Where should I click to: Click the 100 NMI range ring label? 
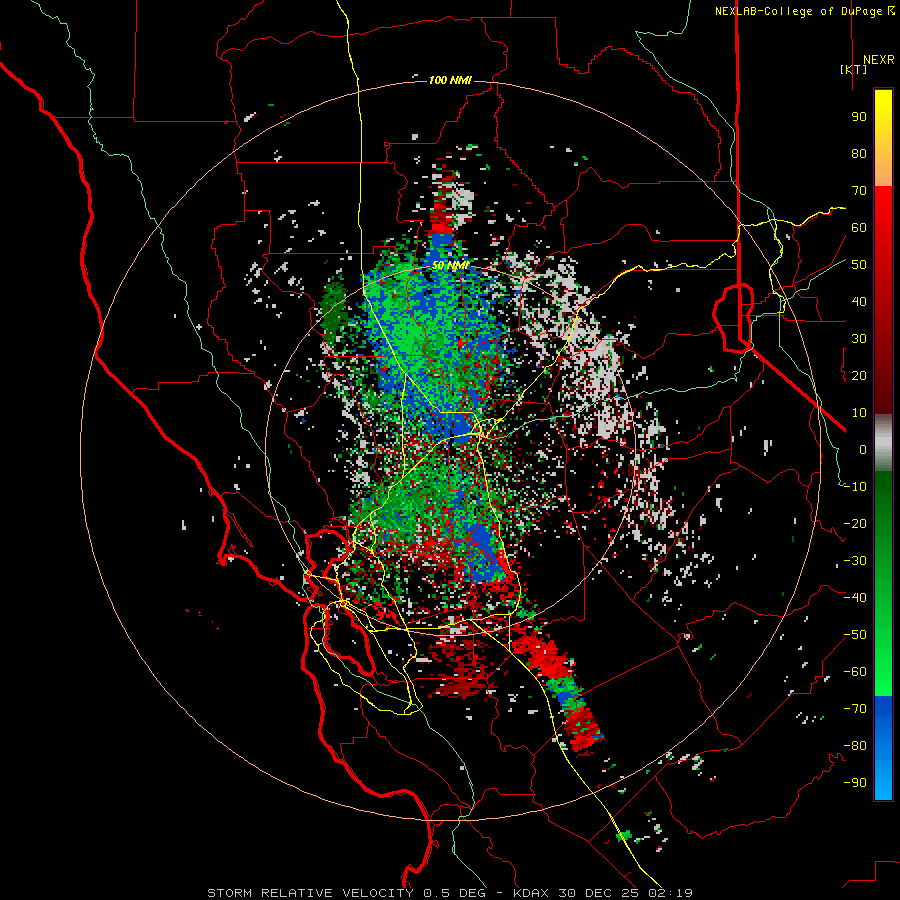click(450, 80)
